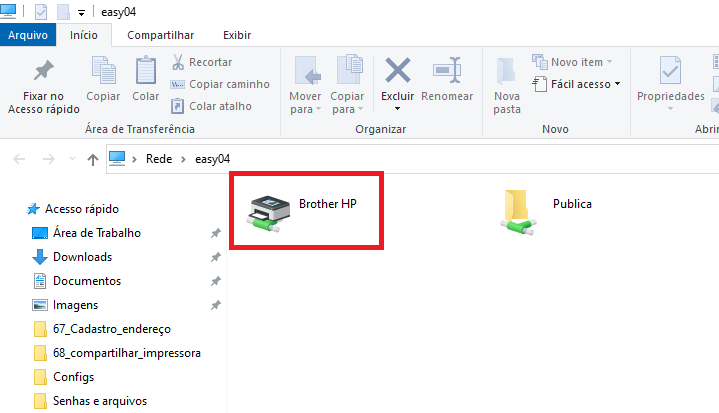Click the Renomear icon
The height and width of the screenshot is (413, 719).
pyautogui.click(x=447, y=70)
